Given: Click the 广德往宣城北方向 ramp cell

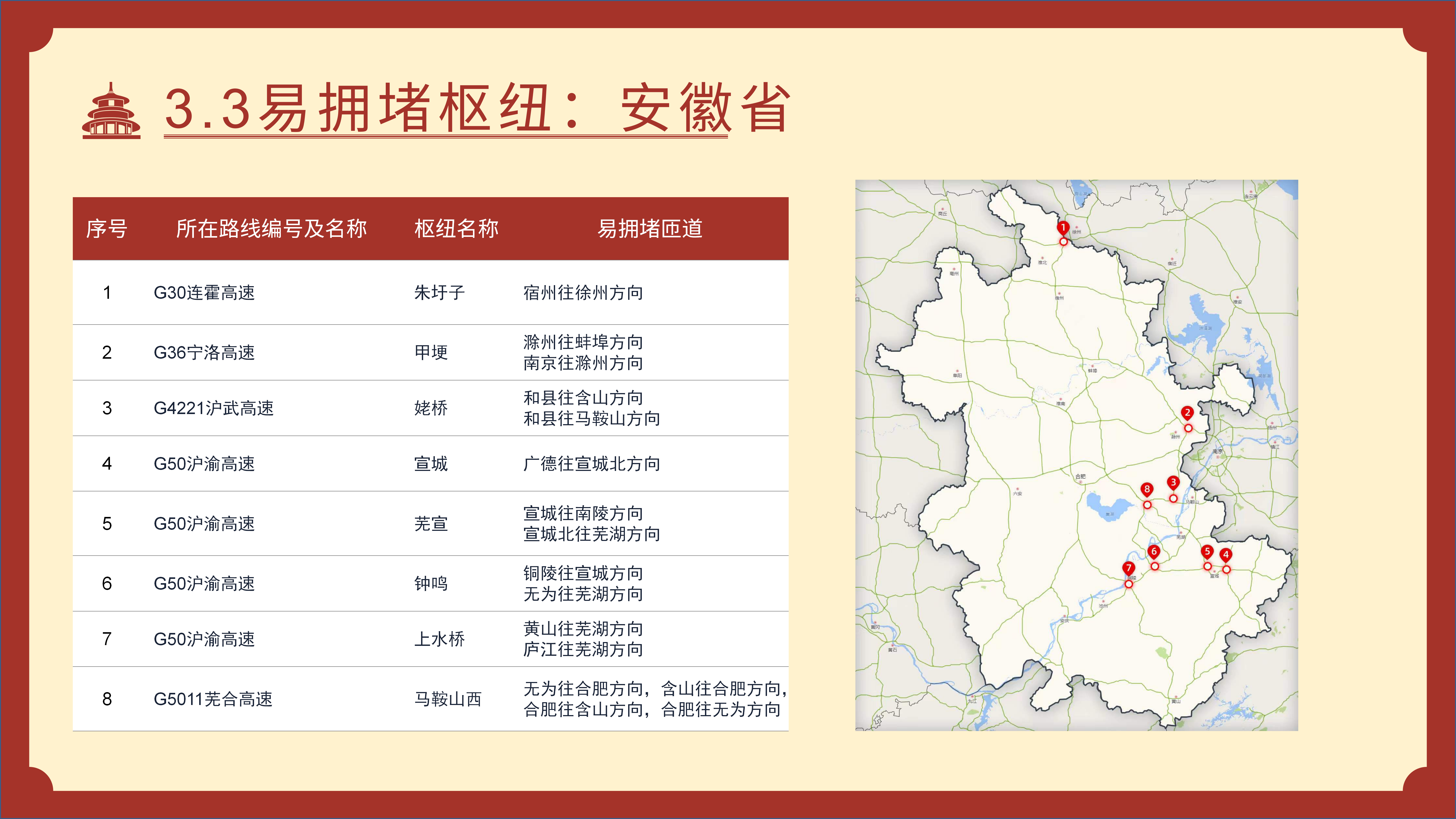Looking at the screenshot, I should 592,464.
